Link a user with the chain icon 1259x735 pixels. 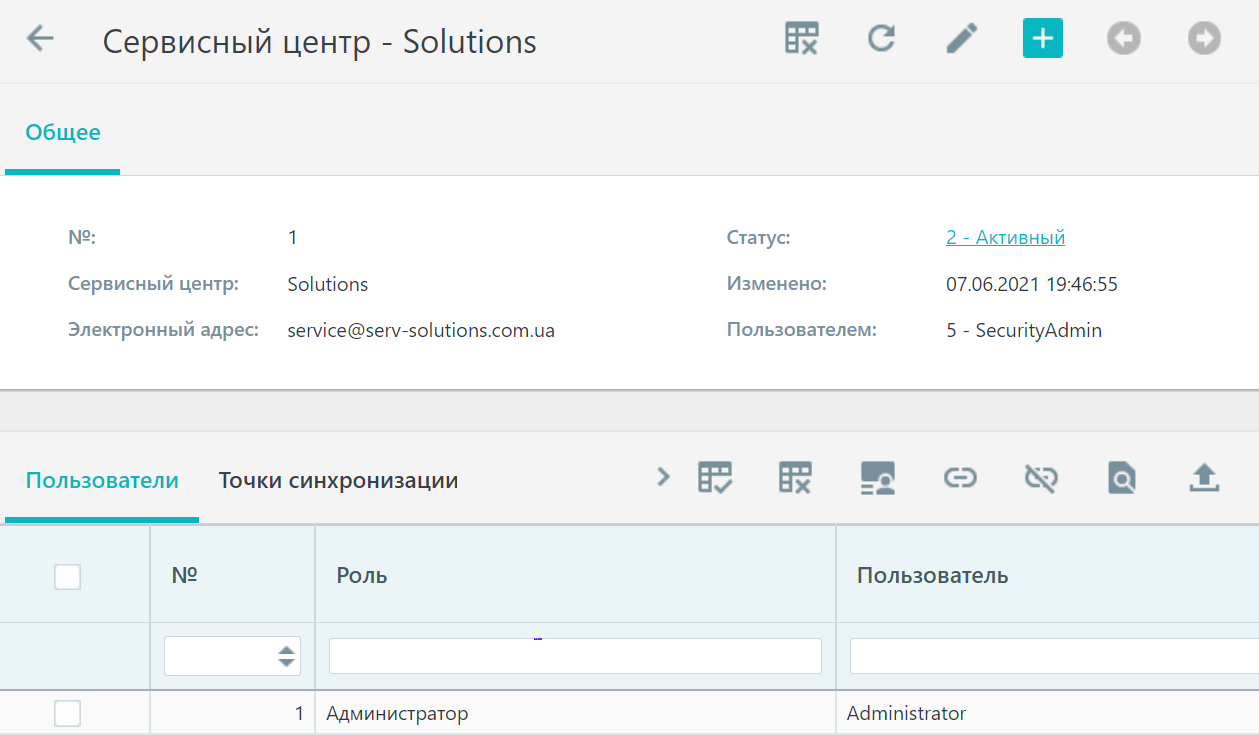pyautogui.click(x=960, y=478)
